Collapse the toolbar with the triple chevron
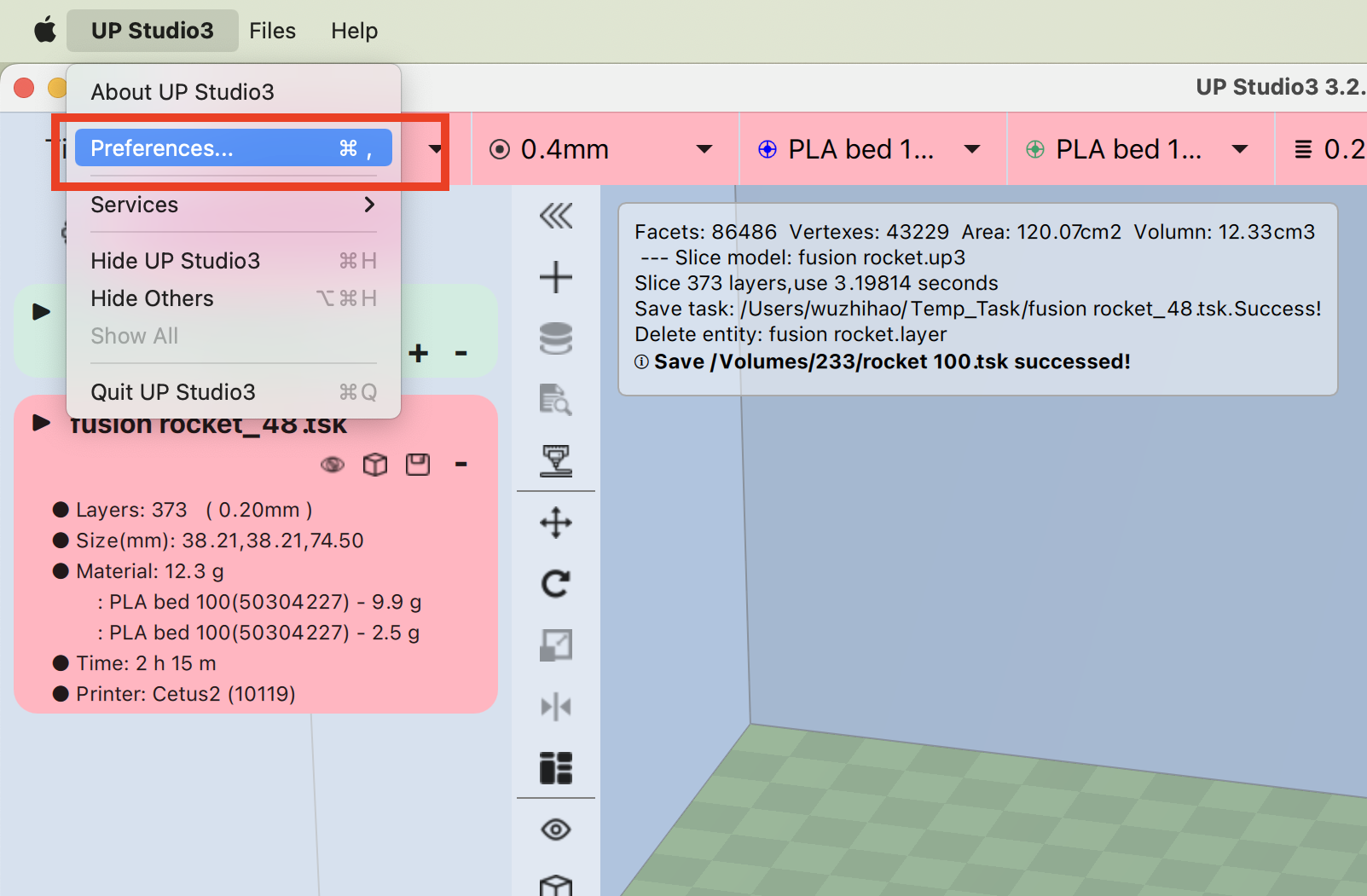Screen dimensions: 1367x896 click(556, 217)
